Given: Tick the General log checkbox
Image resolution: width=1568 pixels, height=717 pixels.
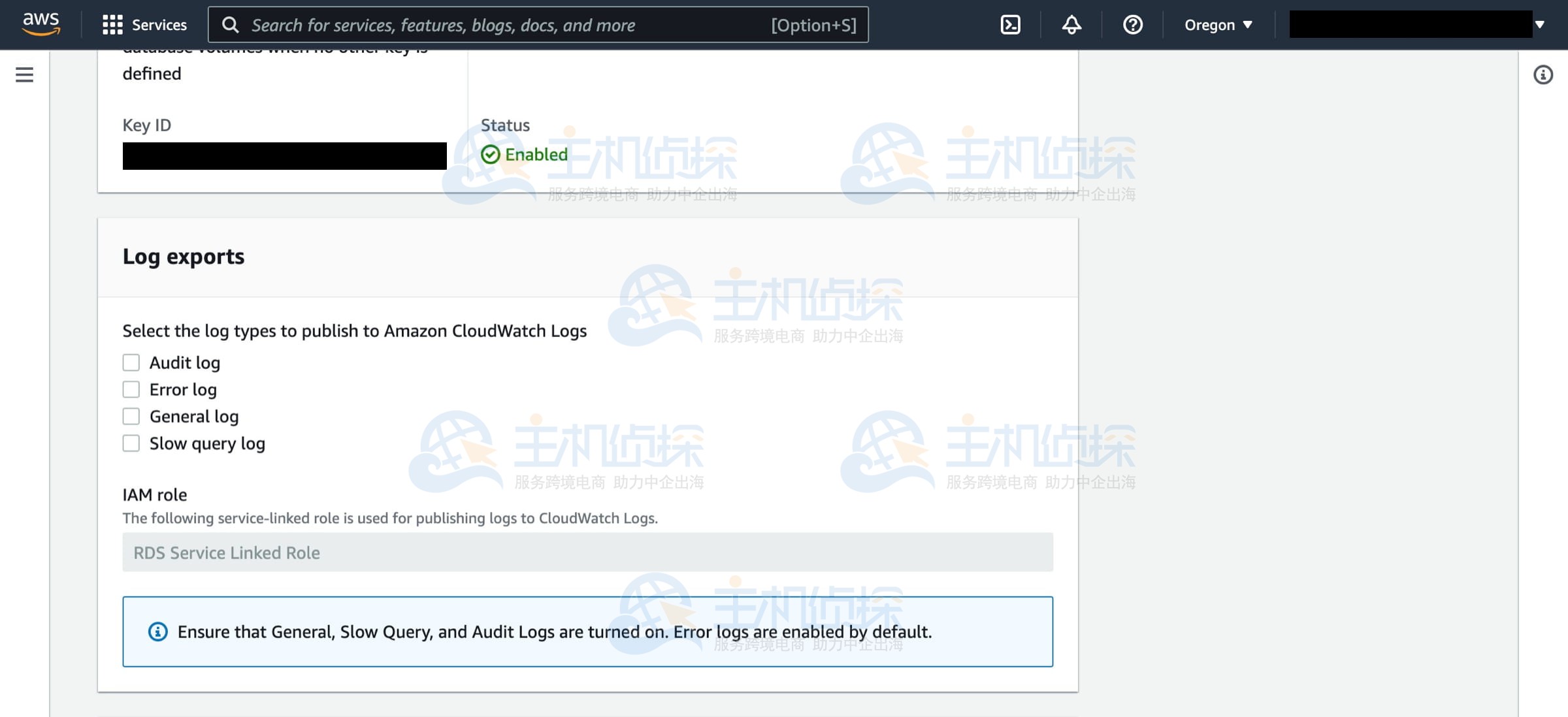Looking at the screenshot, I should click(131, 416).
